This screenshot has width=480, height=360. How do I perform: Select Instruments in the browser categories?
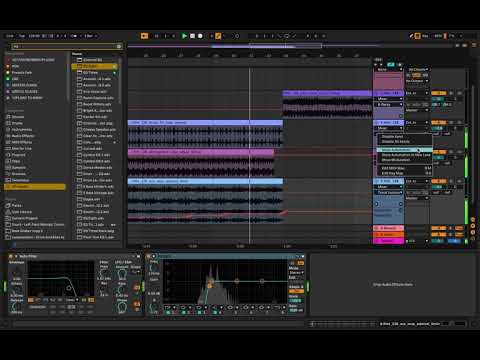click(x=22, y=130)
